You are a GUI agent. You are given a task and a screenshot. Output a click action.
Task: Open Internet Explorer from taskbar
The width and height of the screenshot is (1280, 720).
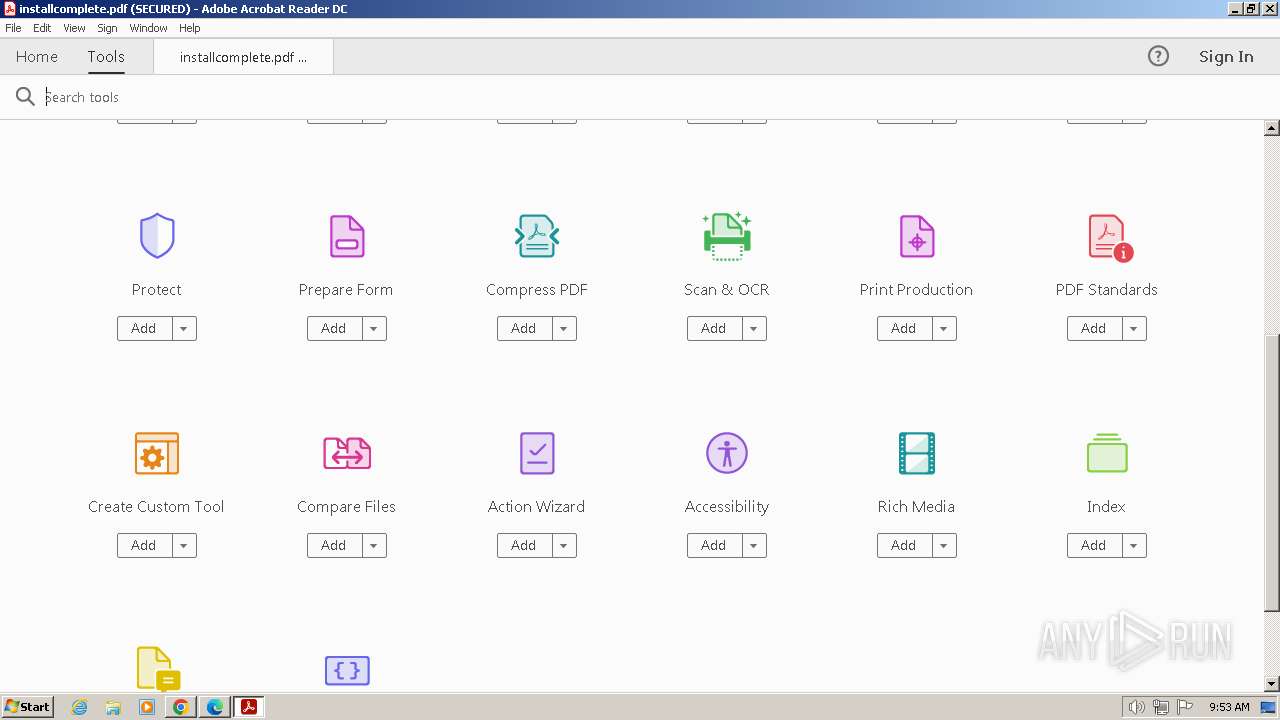[x=79, y=707]
